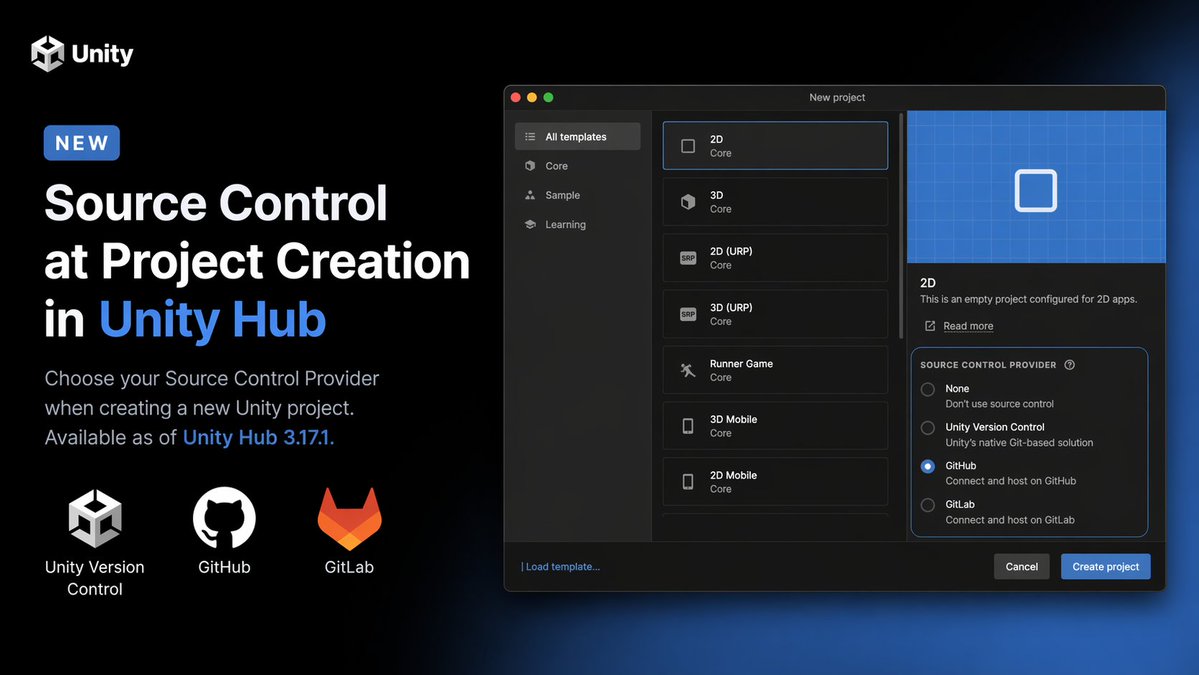Click the yellow minimize window button
This screenshot has height=675, width=1199.
click(532, 97)
